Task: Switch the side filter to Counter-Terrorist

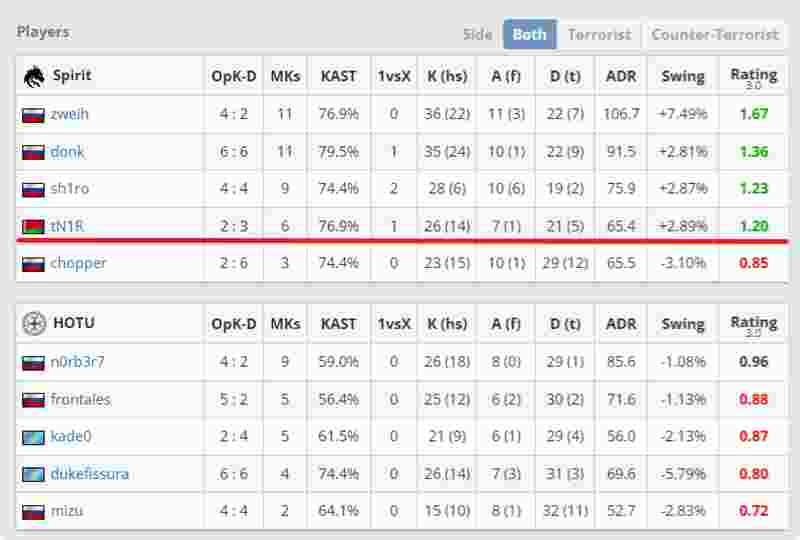Action: (x=714, y=34)
